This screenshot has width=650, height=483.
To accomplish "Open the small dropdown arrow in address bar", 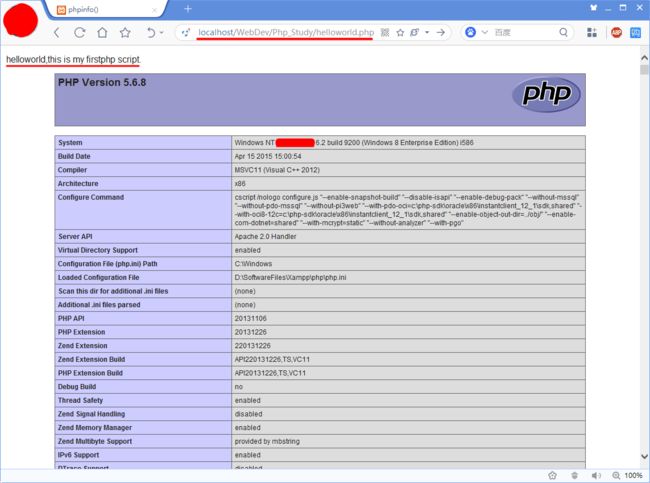I will point(427,32).
